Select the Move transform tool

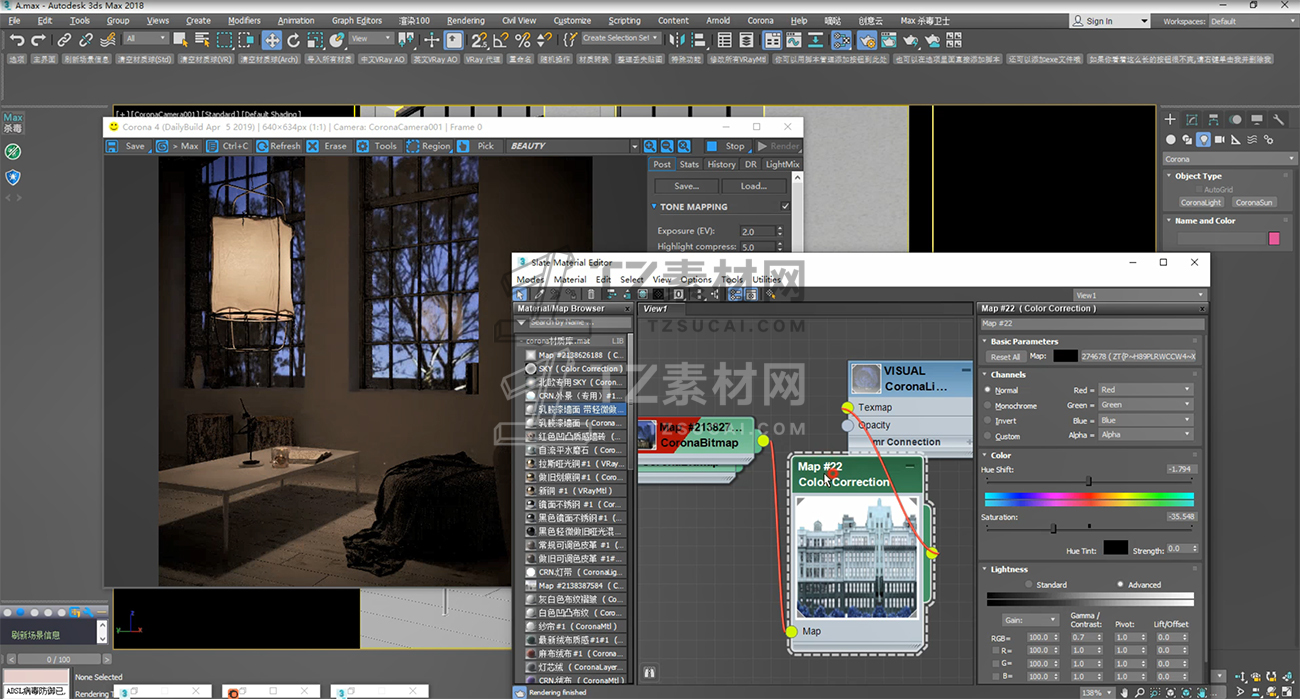pyautogui.click(x=271, y=40)
